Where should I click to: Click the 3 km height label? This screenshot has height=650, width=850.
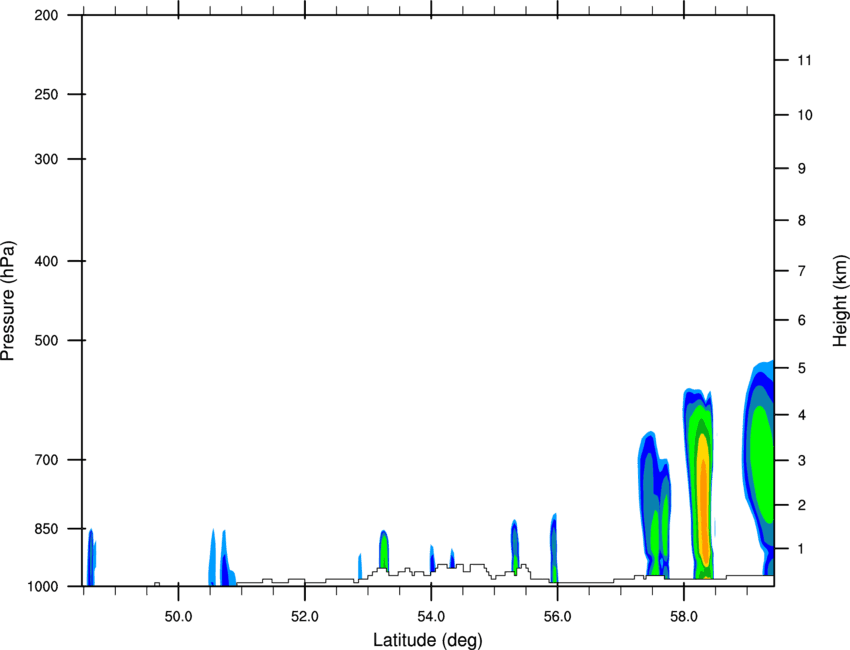802,461
